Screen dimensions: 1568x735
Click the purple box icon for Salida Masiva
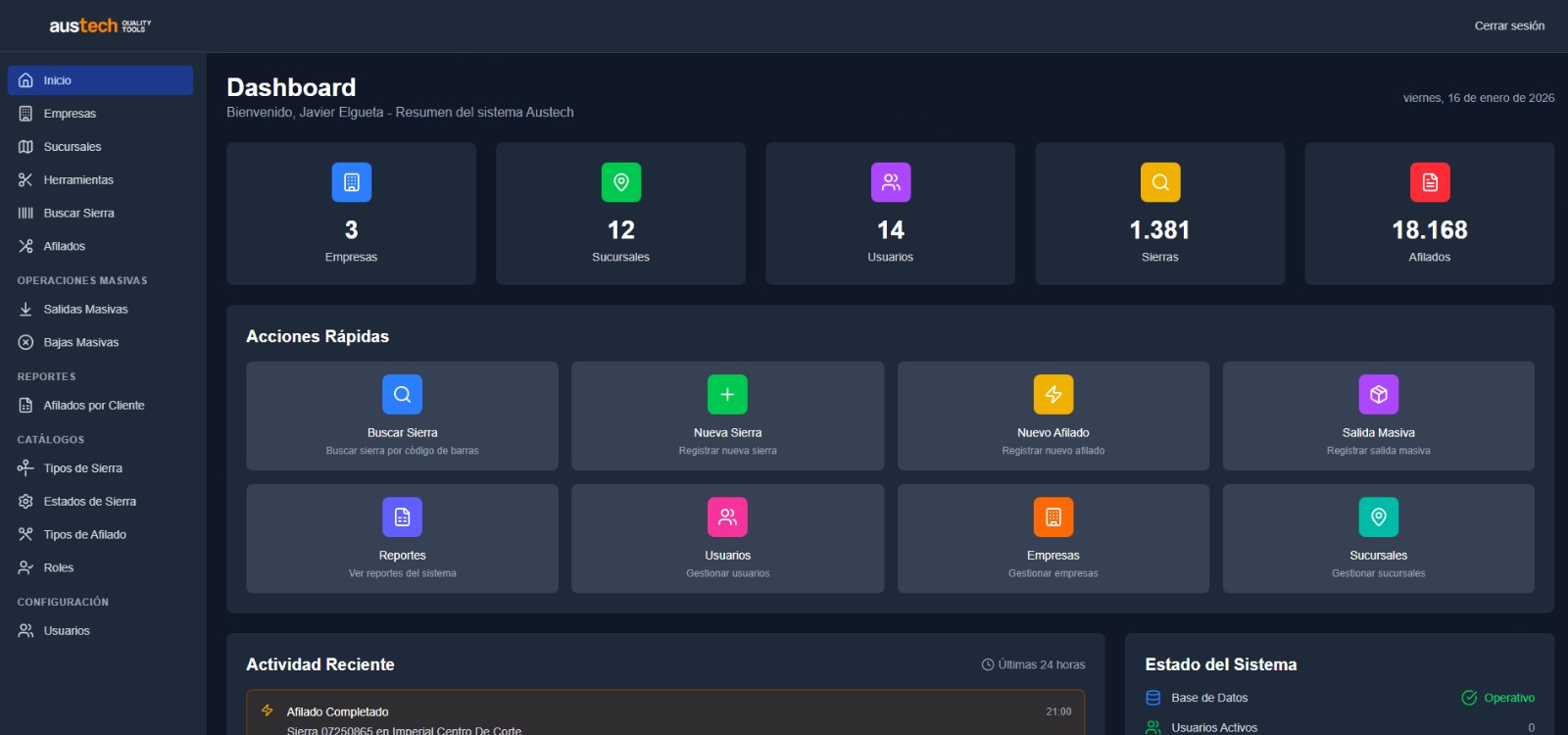click(x=1379, y=395)
